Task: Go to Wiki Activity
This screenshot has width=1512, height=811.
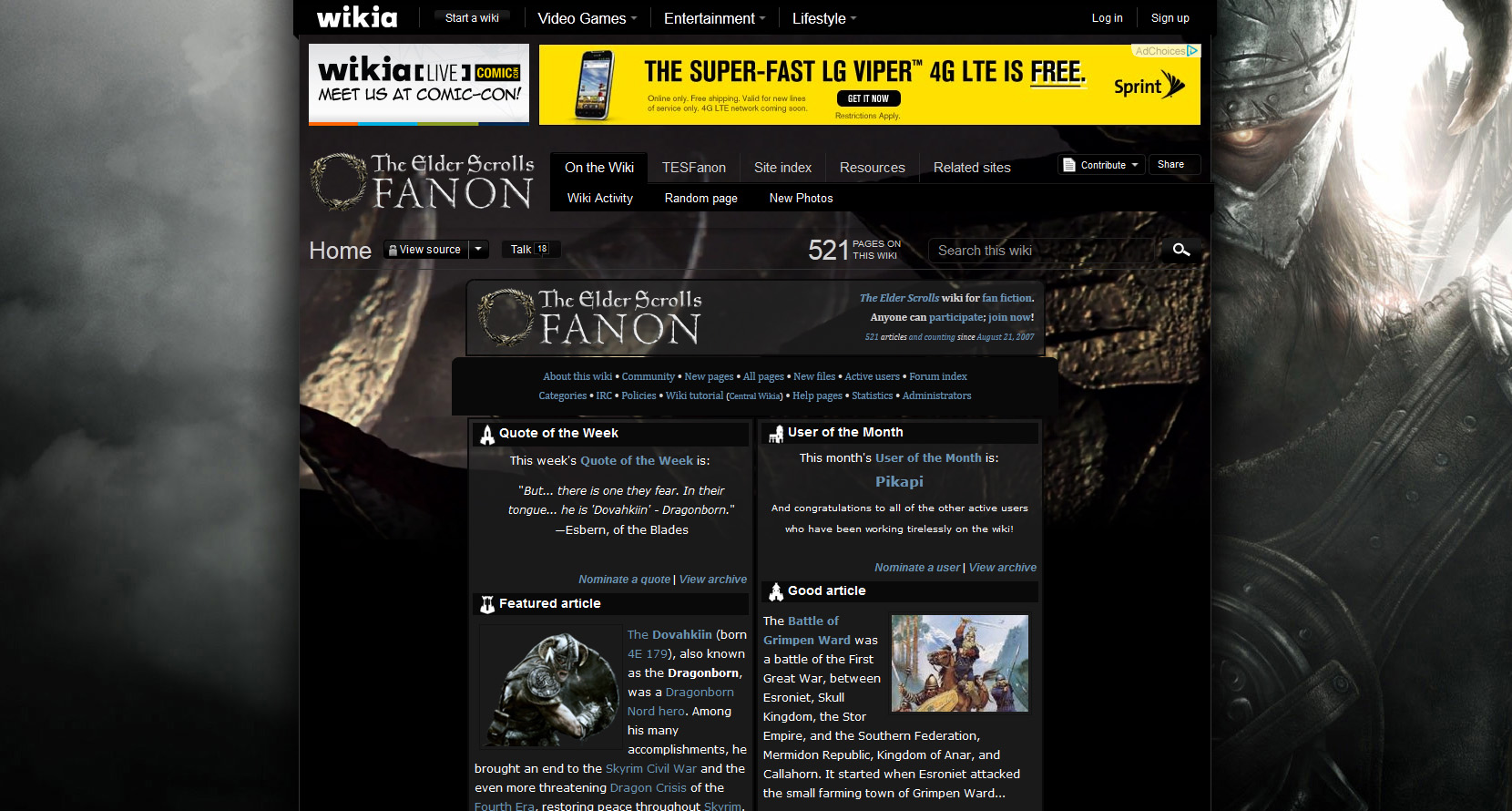Action: [600, 198]
